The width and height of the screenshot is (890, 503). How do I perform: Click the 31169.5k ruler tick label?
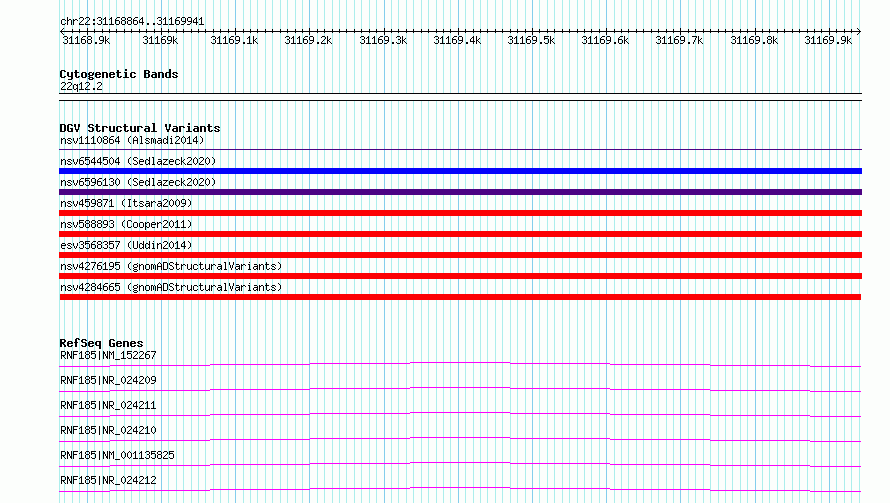[531, 40]
